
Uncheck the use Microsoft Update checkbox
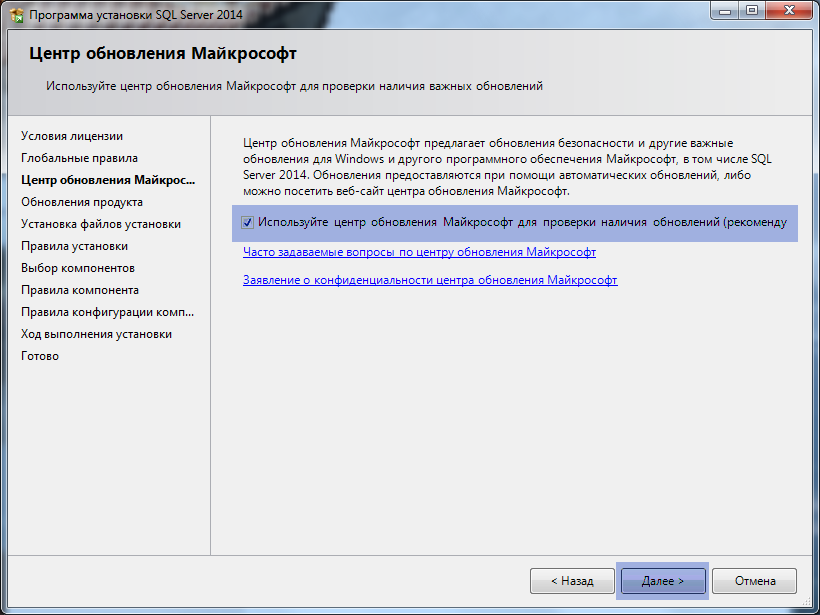point(247,223)
